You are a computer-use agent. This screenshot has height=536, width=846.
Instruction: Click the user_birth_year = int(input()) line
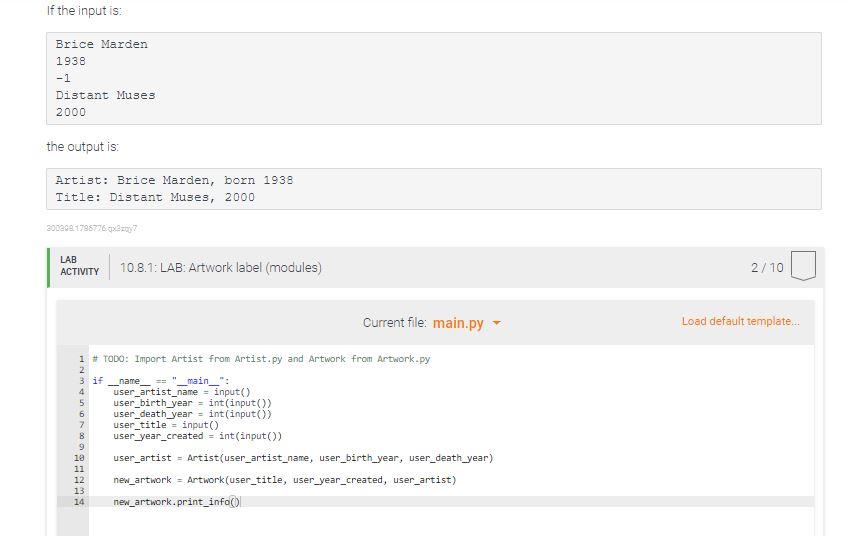[192, 403]
